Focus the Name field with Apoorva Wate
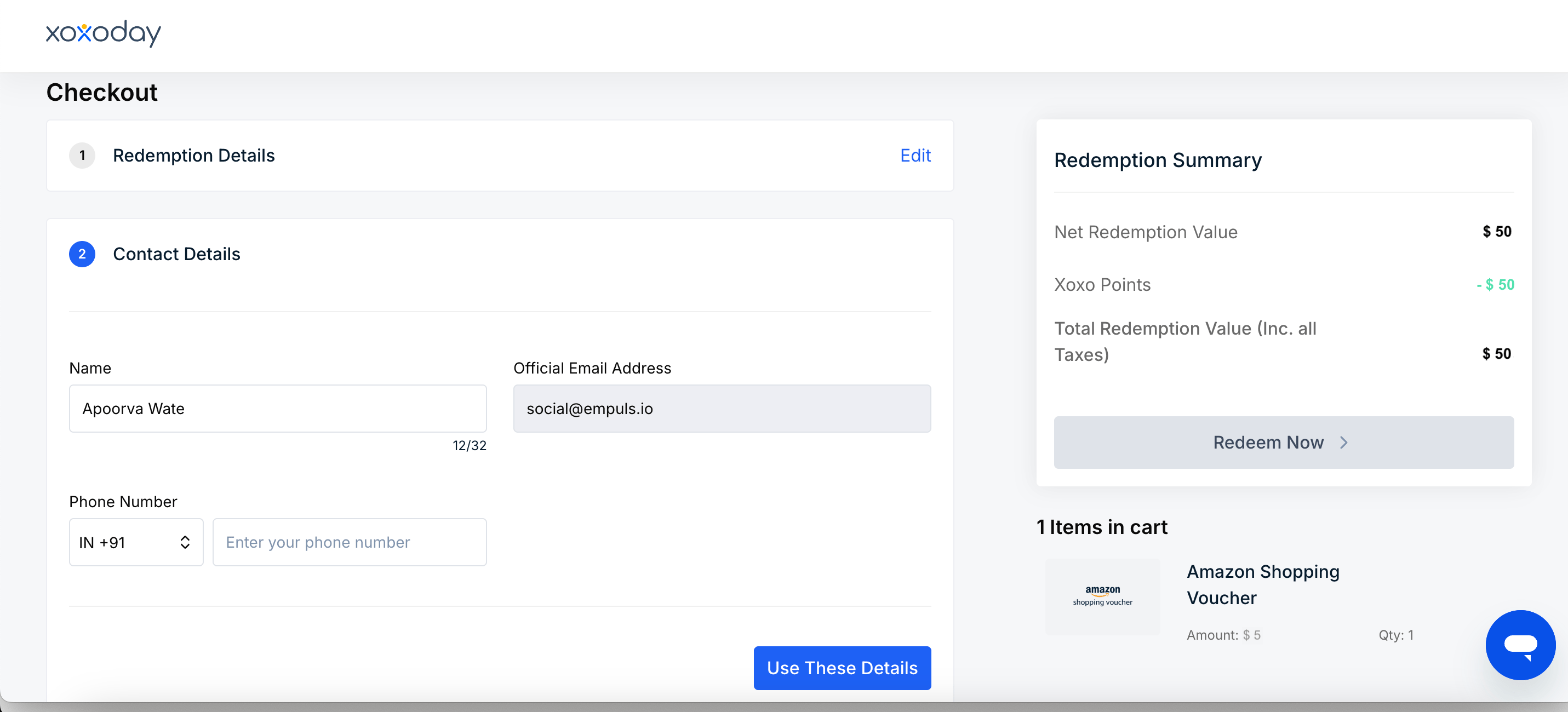 278,409
